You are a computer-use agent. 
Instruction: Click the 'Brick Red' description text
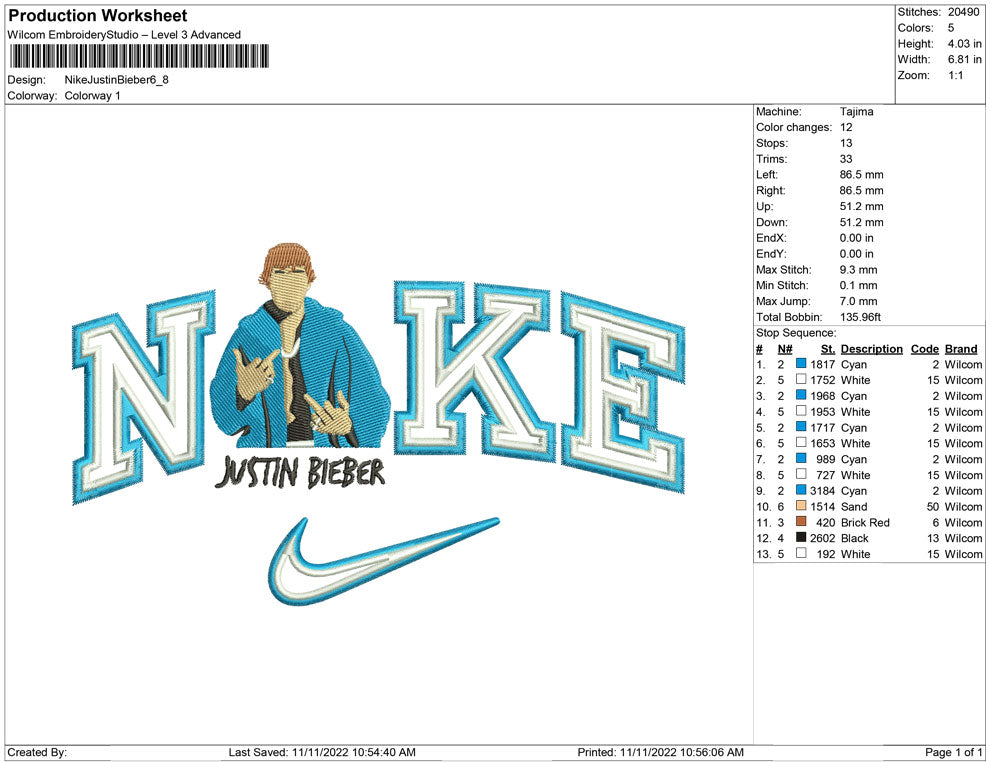865,522
